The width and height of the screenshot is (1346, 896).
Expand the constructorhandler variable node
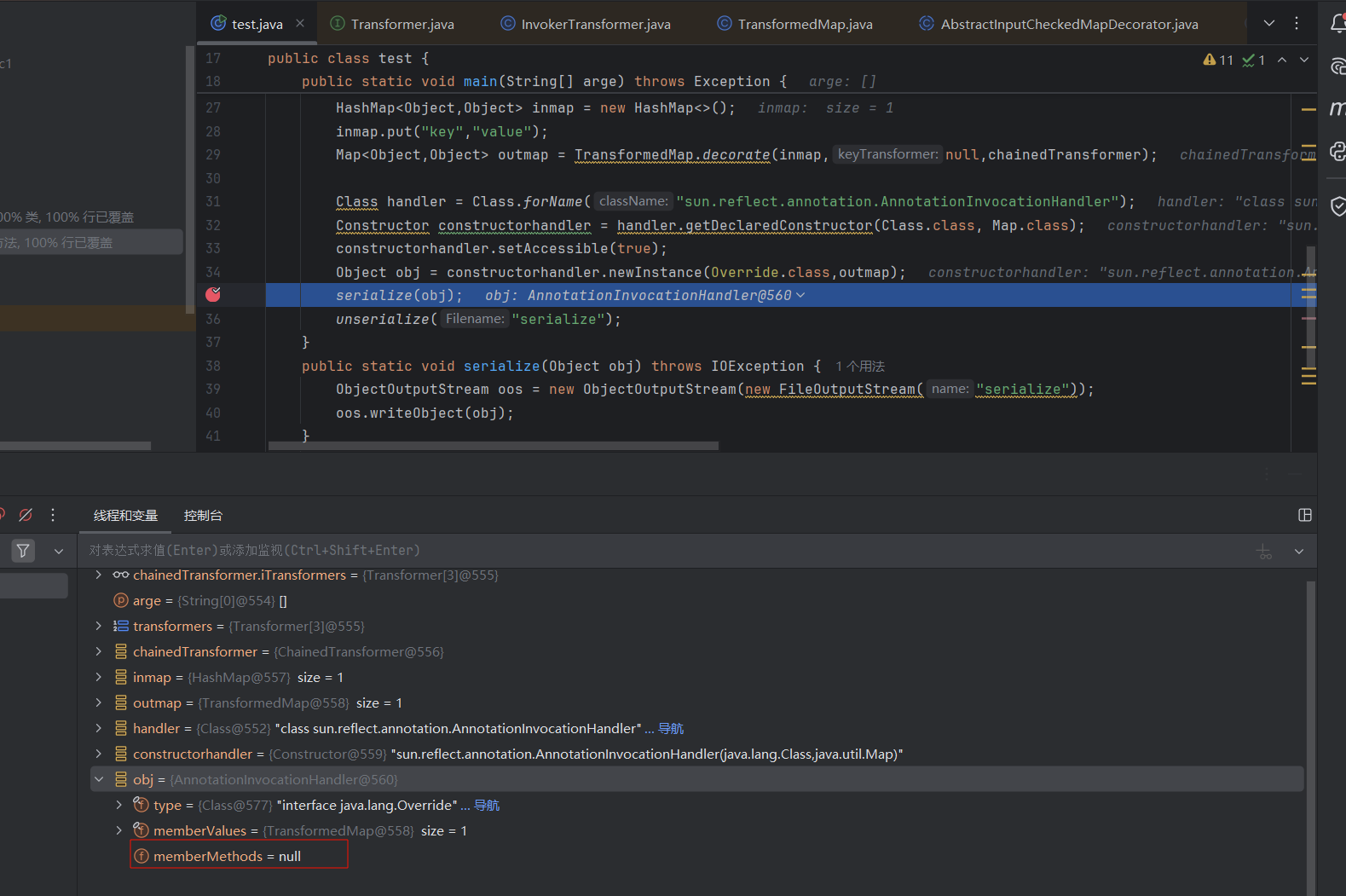(98, 754)
